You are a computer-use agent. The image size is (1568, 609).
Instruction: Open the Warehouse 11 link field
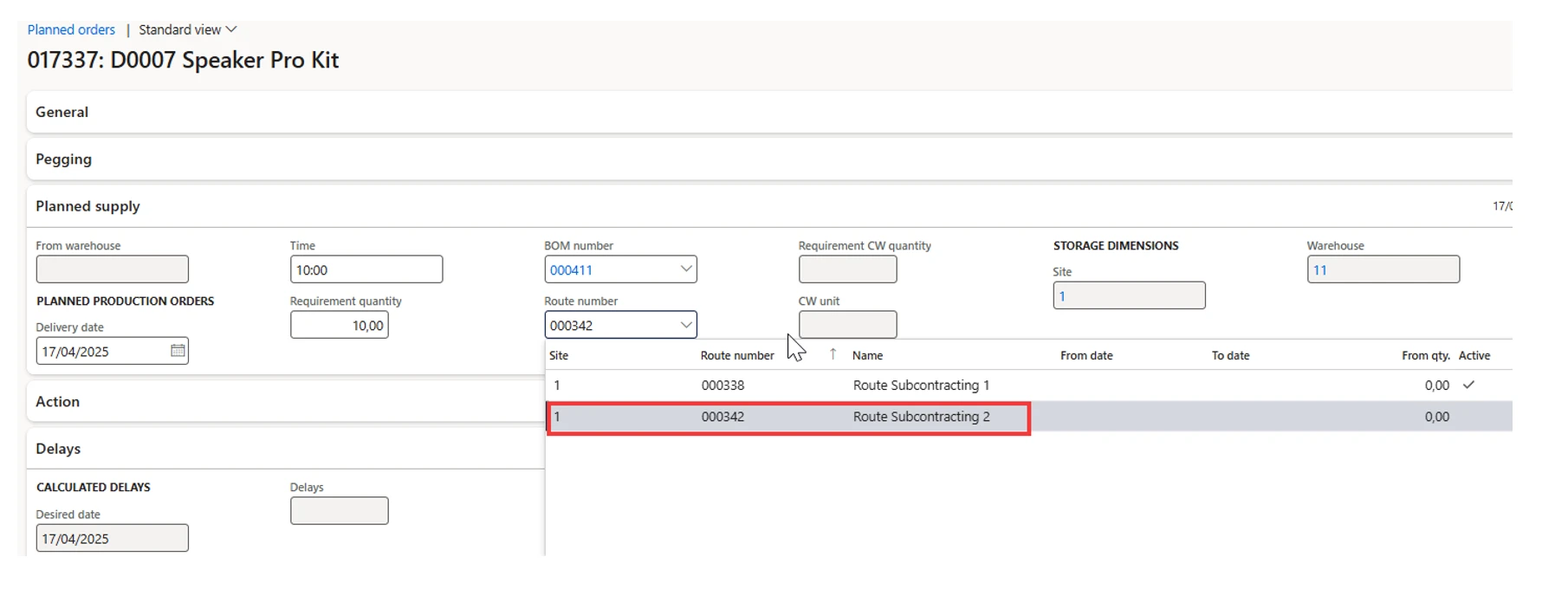(x=1382, y=270)
